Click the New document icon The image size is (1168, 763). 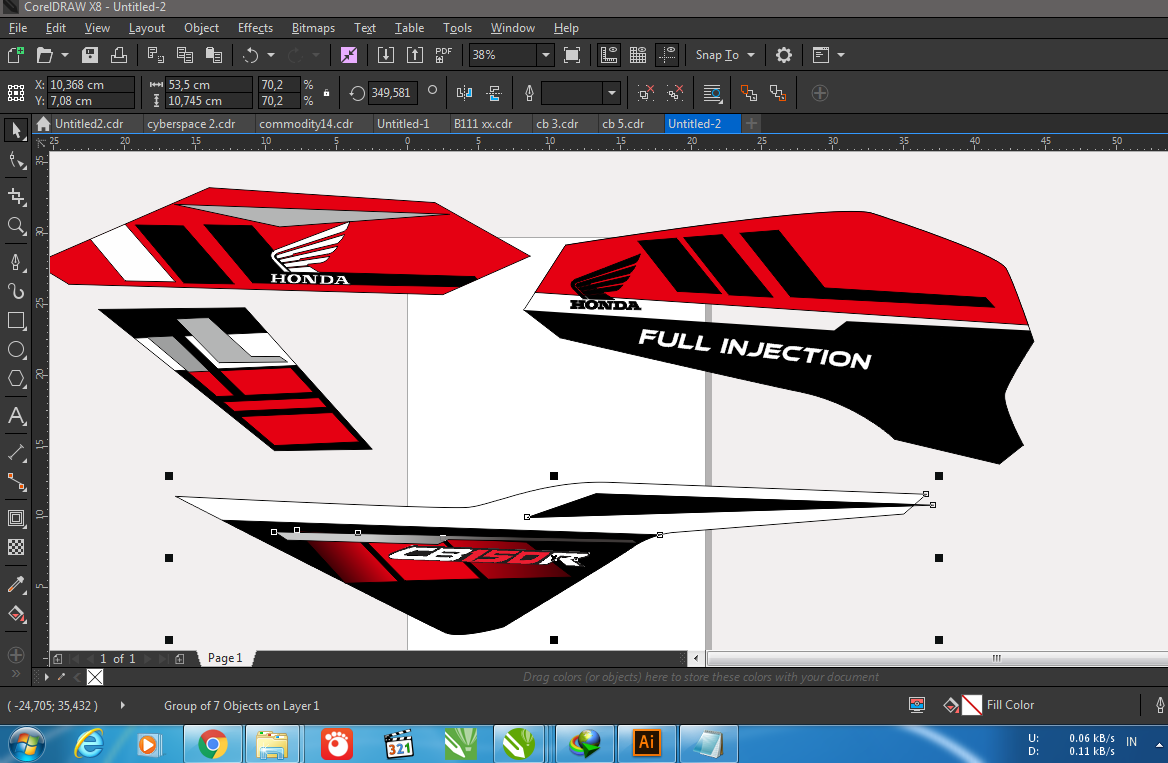click(15, 55)
